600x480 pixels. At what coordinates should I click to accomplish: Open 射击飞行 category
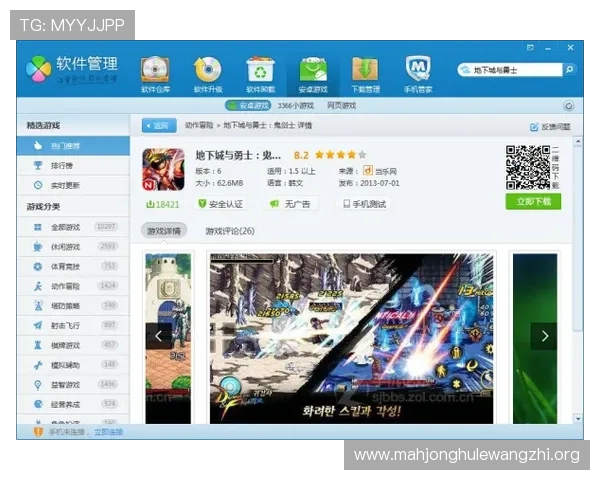click(x=73, y=325)
